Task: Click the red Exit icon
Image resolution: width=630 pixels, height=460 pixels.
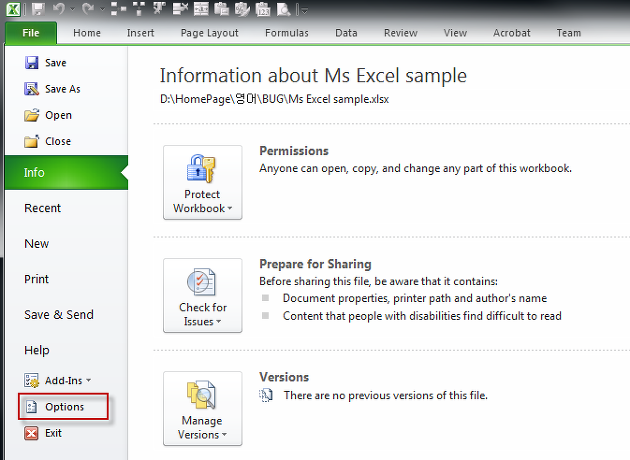Action: click(31, 433)
